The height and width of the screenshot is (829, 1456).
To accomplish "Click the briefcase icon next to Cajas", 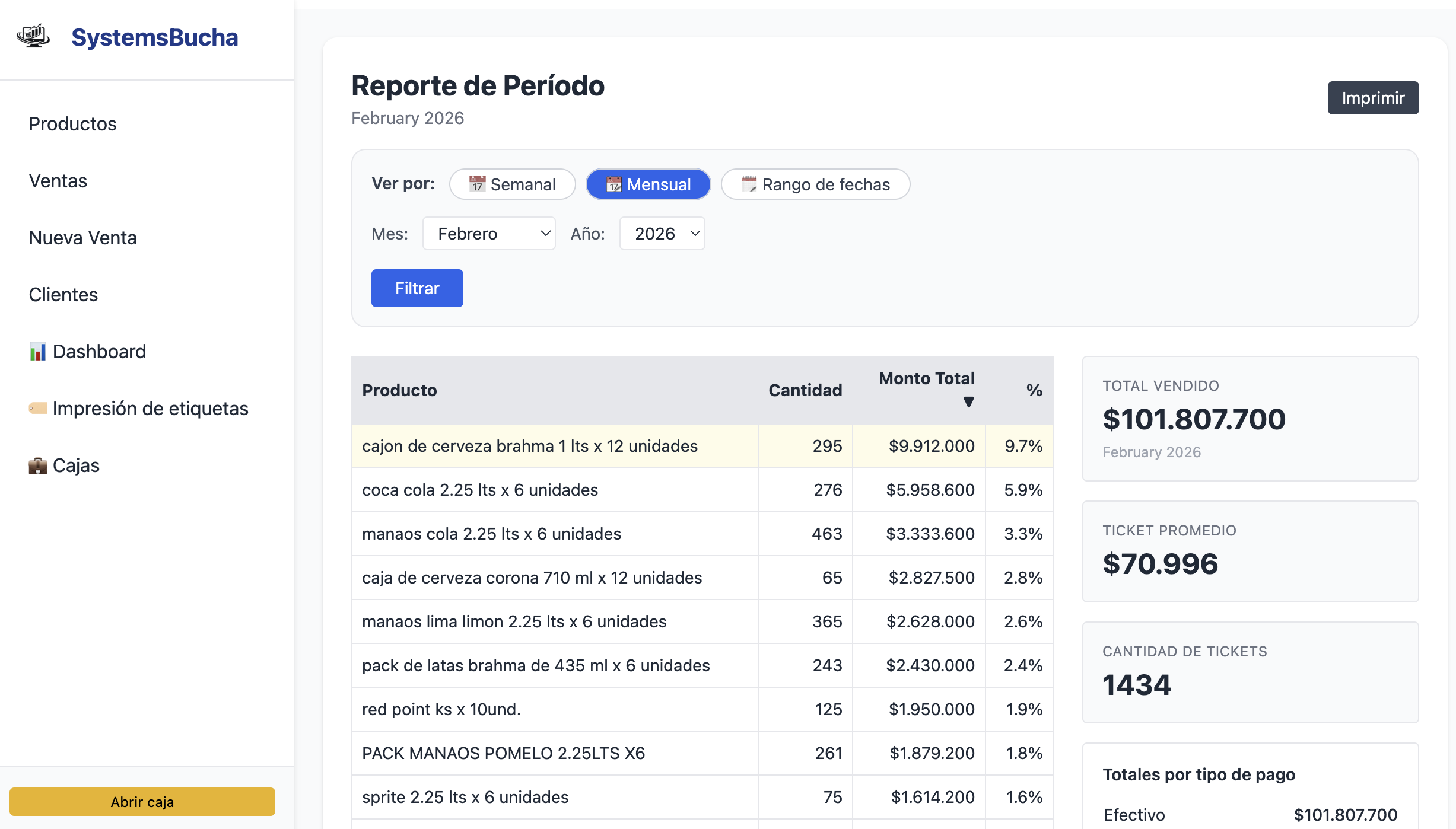I will 38,465.
